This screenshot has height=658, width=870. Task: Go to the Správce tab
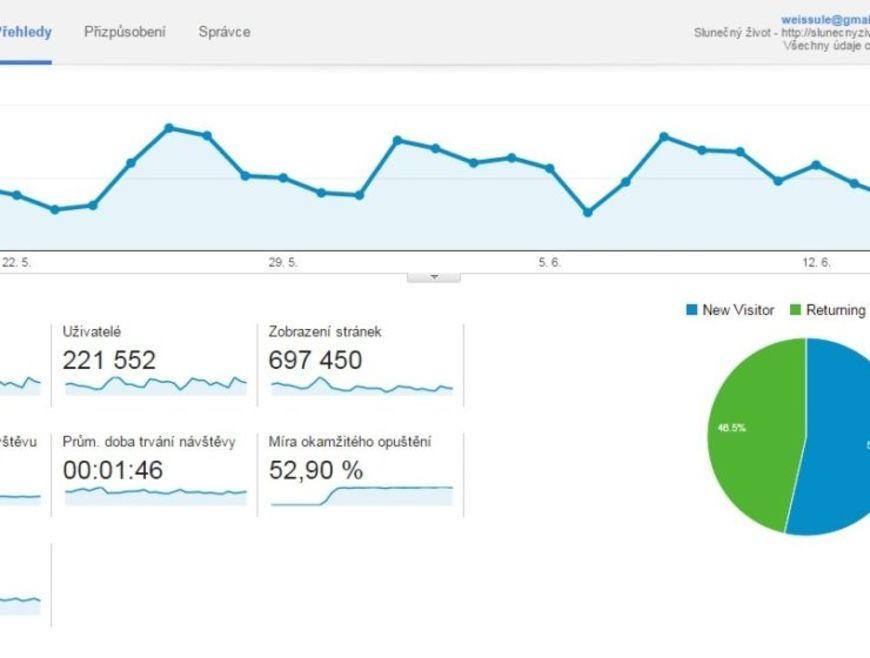pyautogui.click(x=224, y=32)
